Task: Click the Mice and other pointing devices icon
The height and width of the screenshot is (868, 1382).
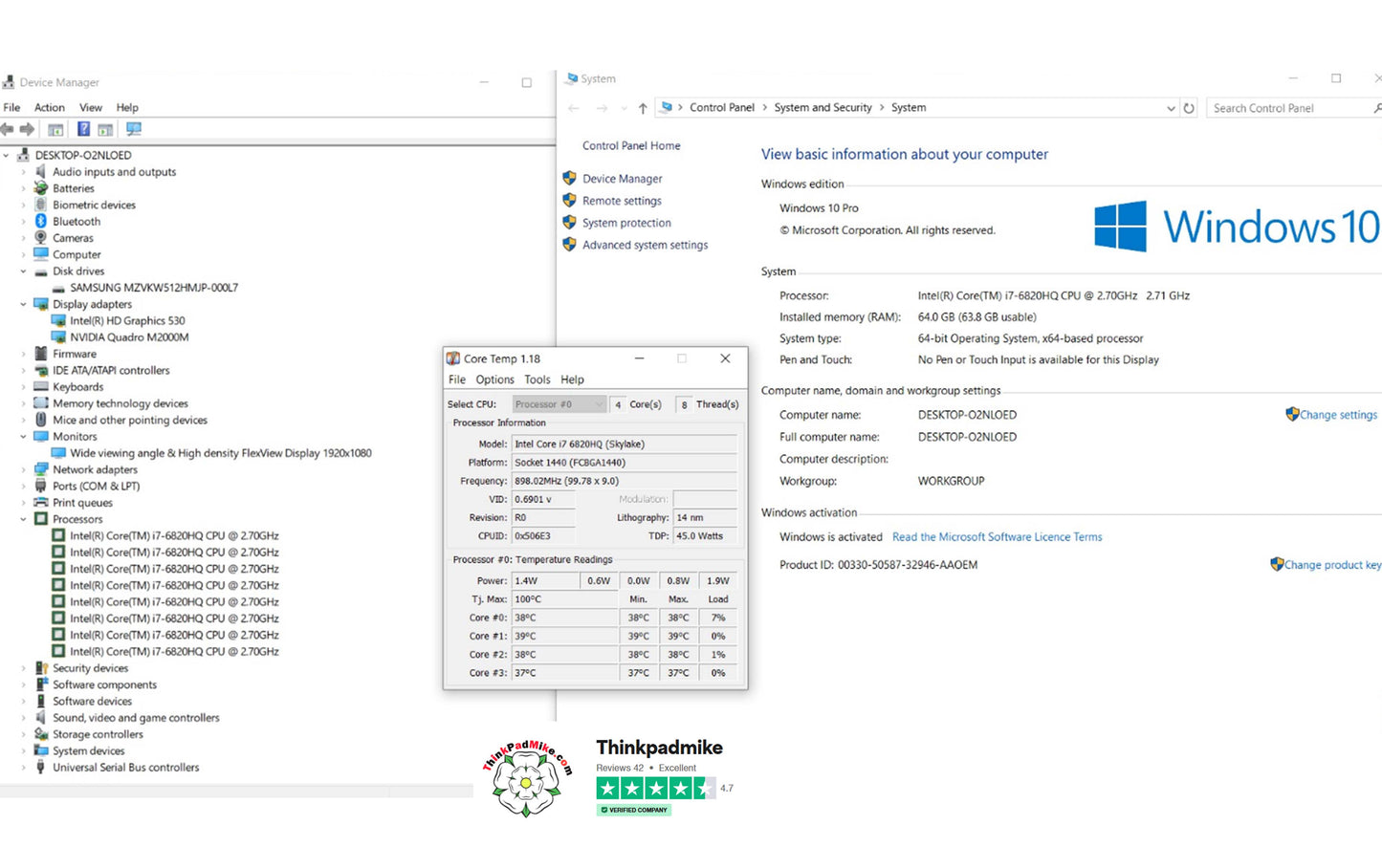Action: click(x=40, y=420)
